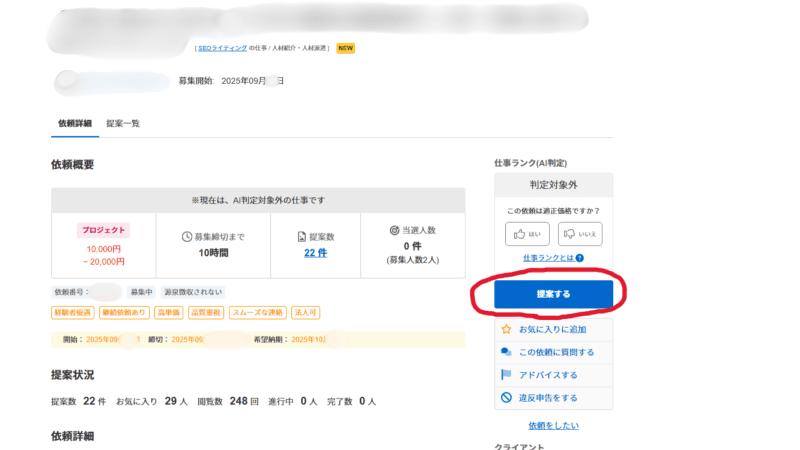Click the (募集人数2人) text
This screenshot has height=450, width=800.
413,260
